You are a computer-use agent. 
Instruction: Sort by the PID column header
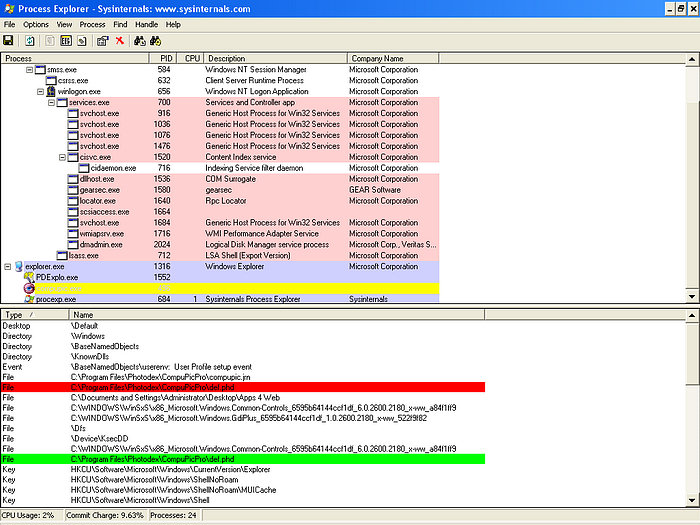(x=163, y=58)
